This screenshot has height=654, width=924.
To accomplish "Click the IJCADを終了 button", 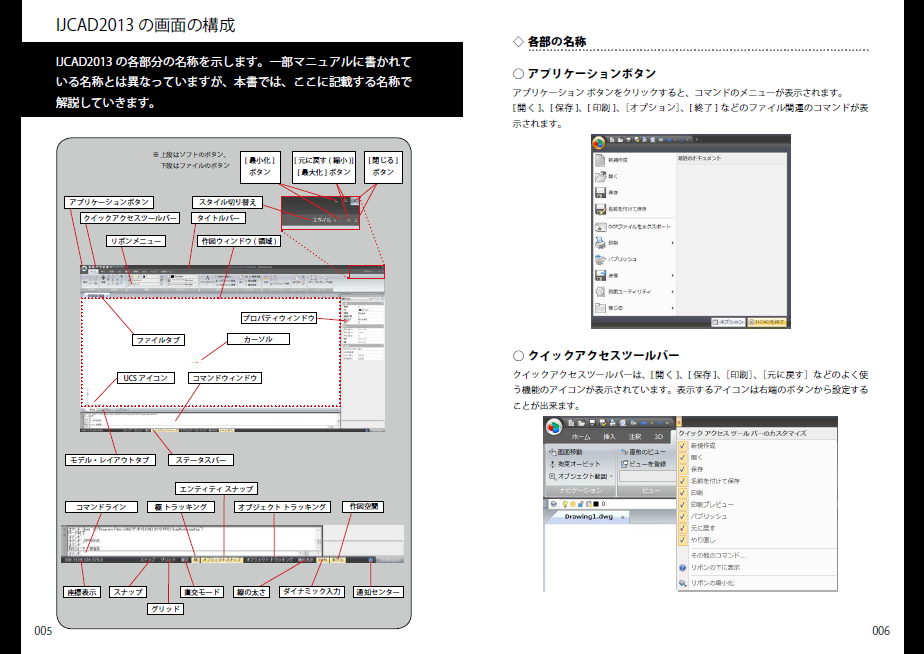I will point(767,322).
